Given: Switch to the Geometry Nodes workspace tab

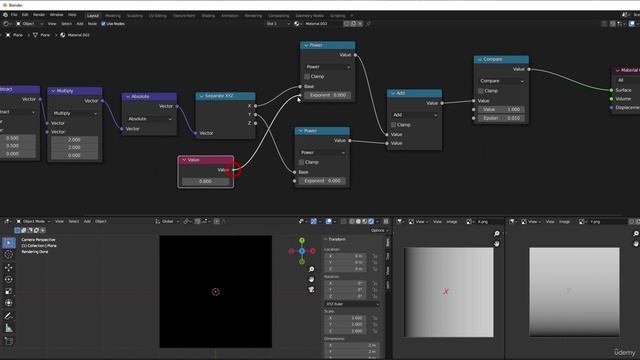Looking at the screenshot, I should (x=309, y=16).
